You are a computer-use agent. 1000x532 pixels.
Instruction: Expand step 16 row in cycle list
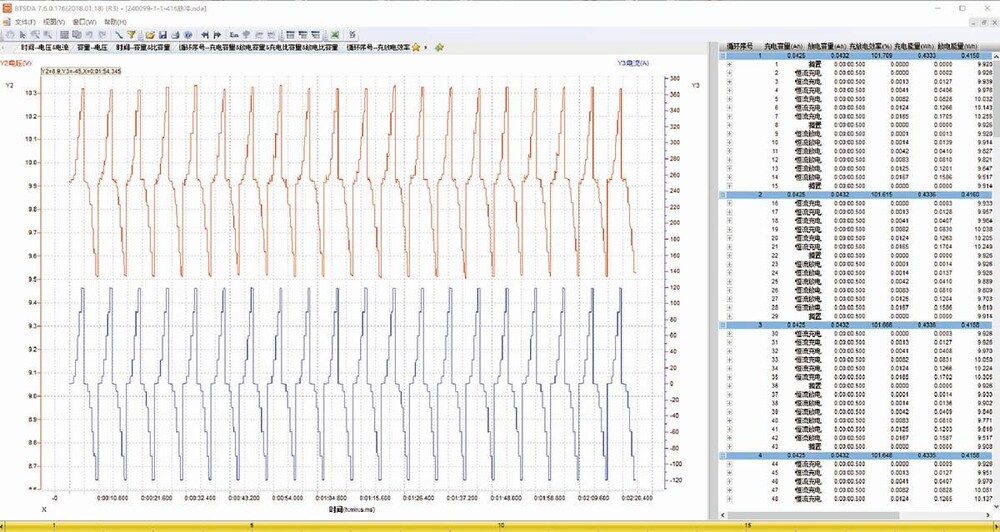coord(729,202)
